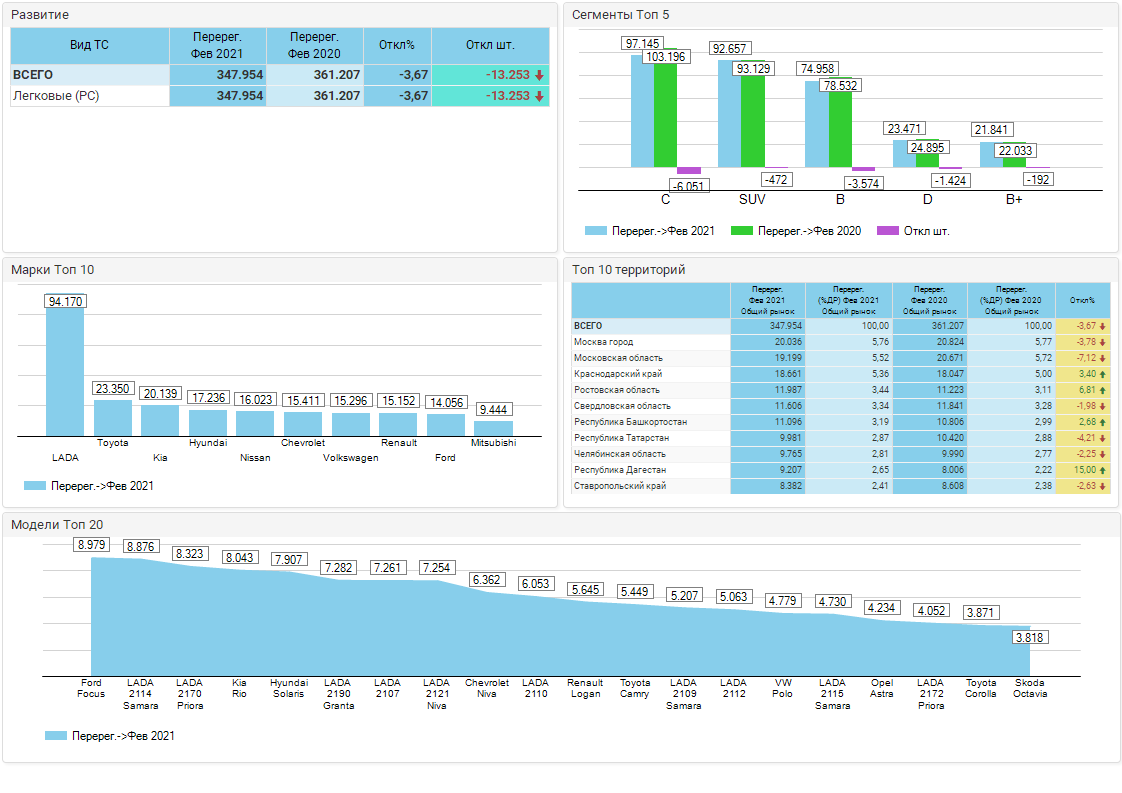Click the Откл шт. column header

click(490, 46)
